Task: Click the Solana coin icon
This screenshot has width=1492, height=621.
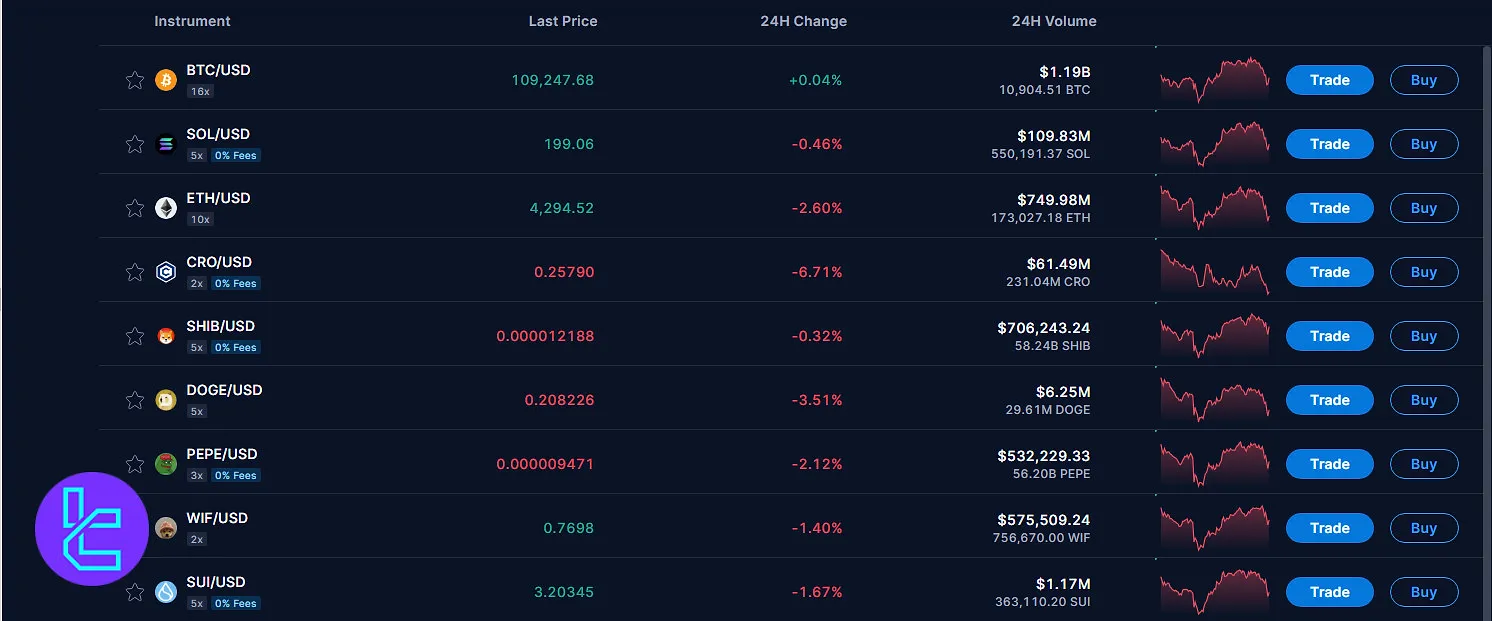Action: click(166, 144)
